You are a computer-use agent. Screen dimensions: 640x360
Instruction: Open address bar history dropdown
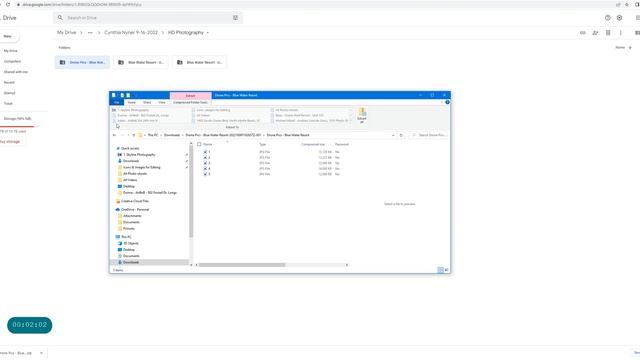point(393,135)
